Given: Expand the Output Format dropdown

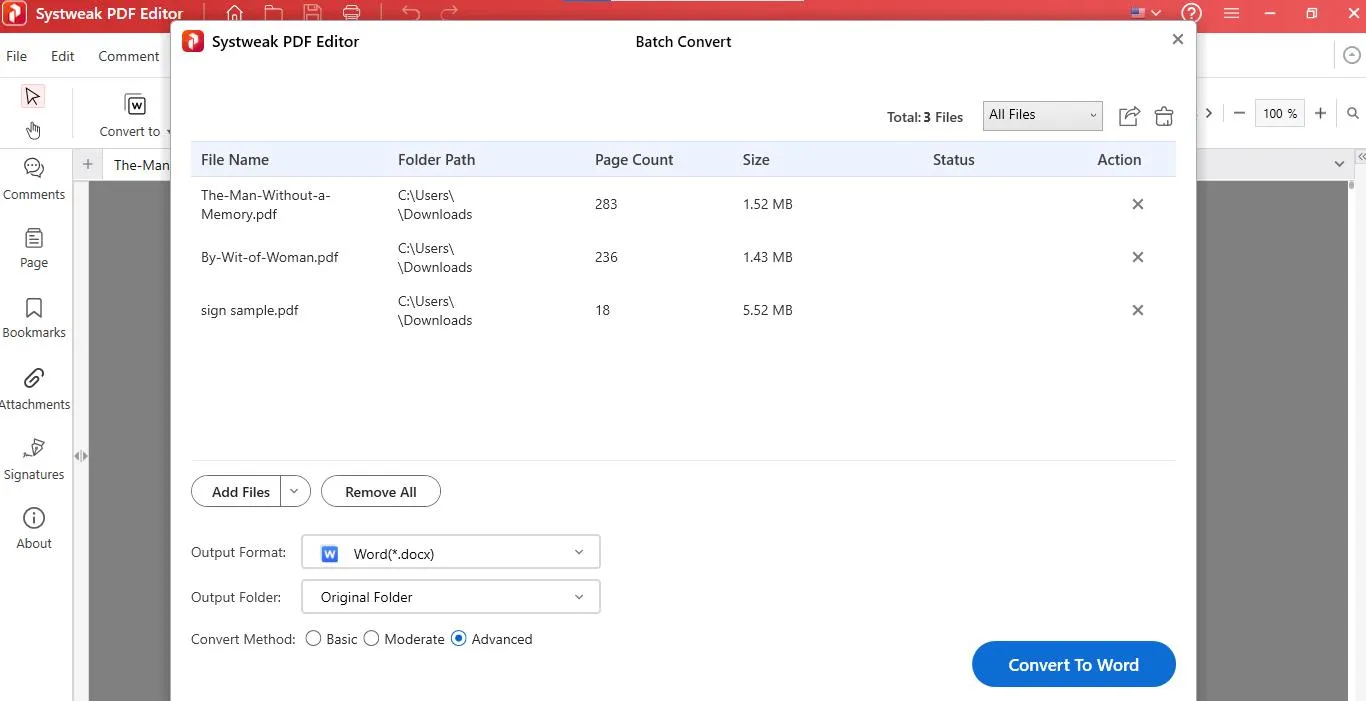Looking at the screenshot, I should click(x=450, y=553).
